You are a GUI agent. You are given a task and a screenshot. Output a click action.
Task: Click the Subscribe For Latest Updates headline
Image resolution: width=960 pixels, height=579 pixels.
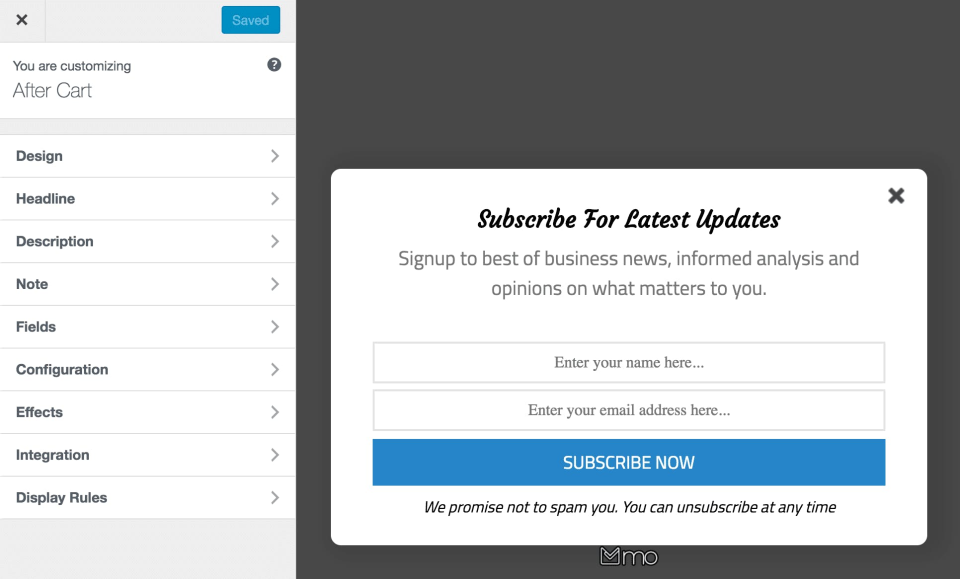628,219
